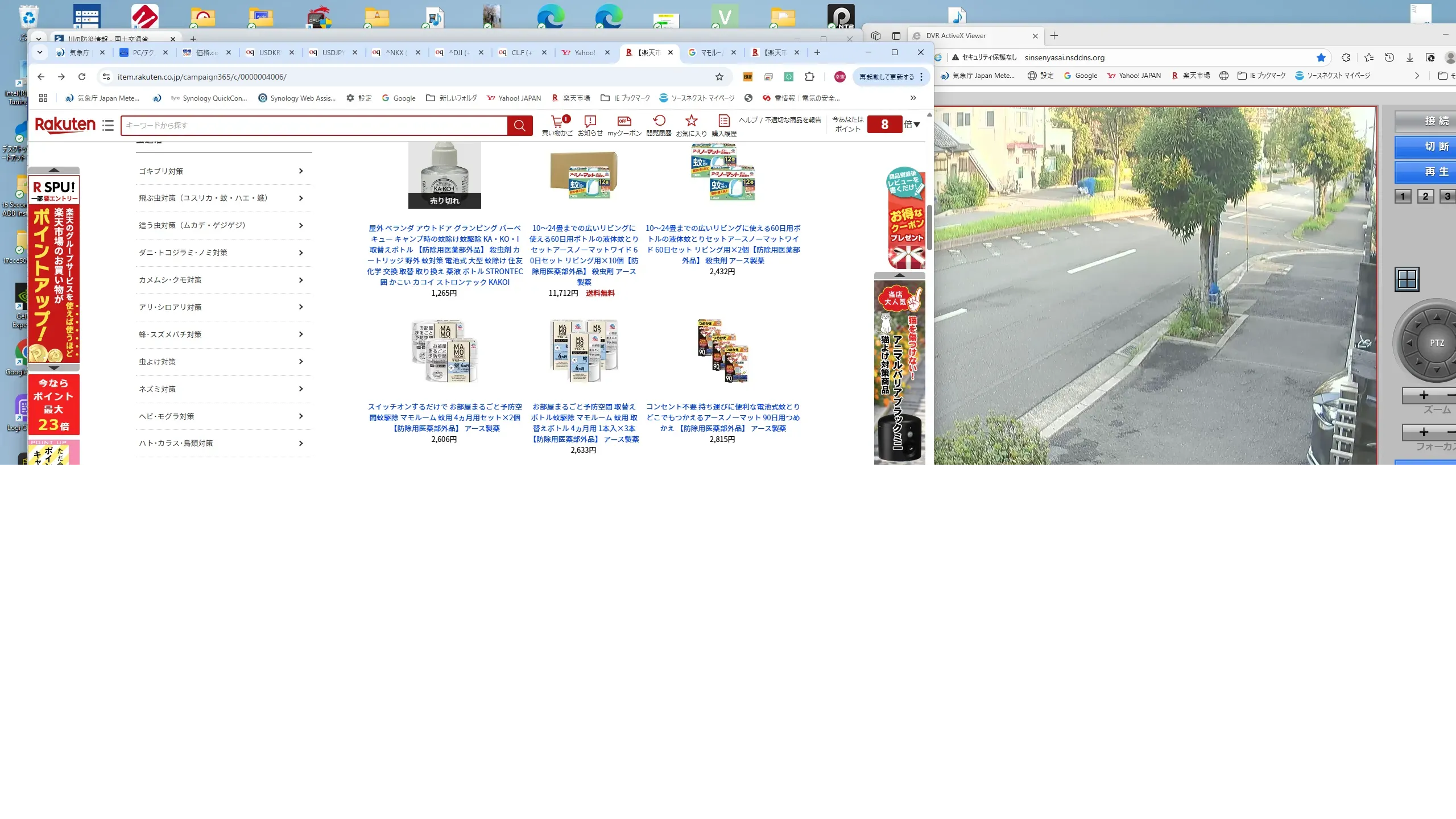Switch to the Yahoo! browser tab
This screenshot has width=1456, height=819.
[x=584, y=52]
